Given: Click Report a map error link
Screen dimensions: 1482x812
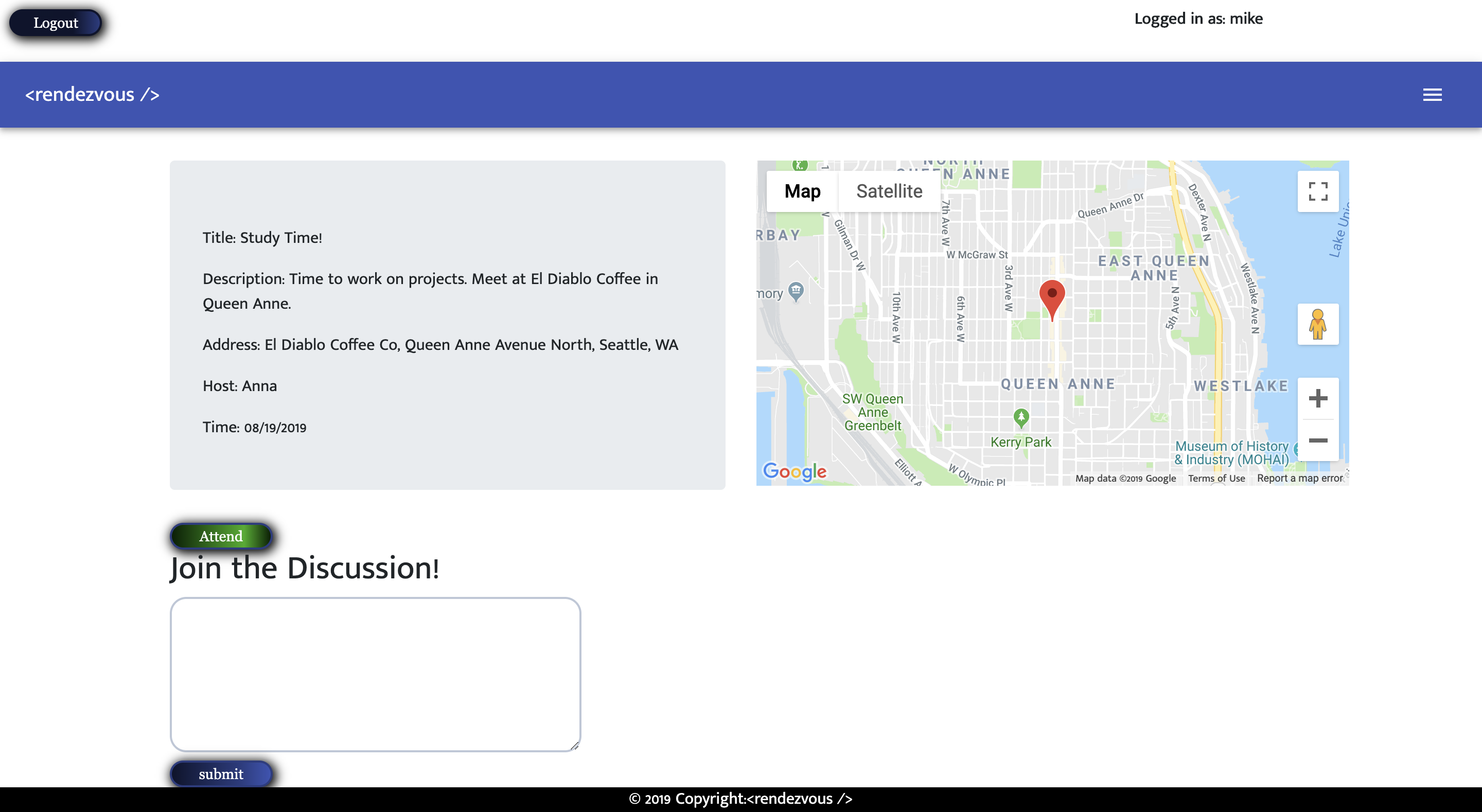Looking at the screenshot, I should pyautogui.click(x=1300, y=478).
